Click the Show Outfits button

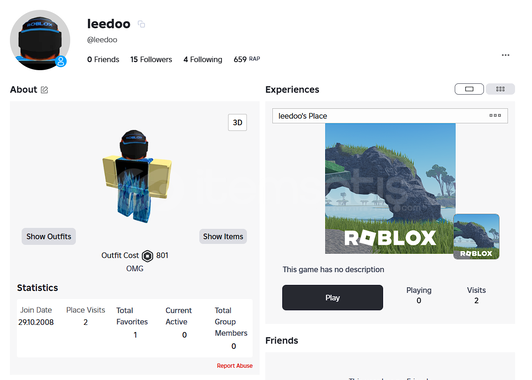tap(49, 236)
